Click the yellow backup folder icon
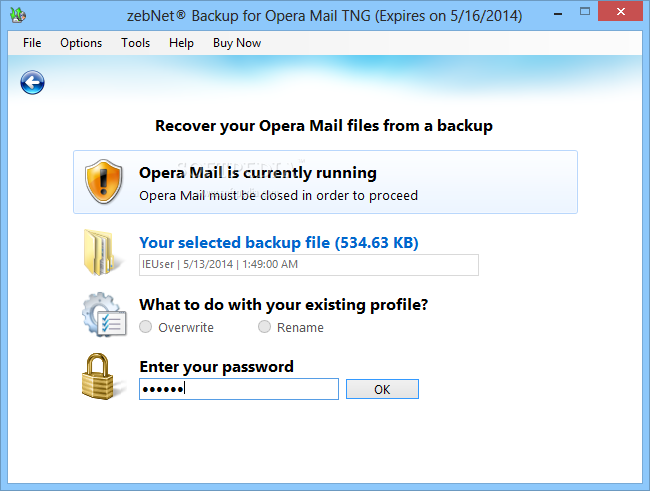The image size is (650, 491). click(x=102, y=252)
